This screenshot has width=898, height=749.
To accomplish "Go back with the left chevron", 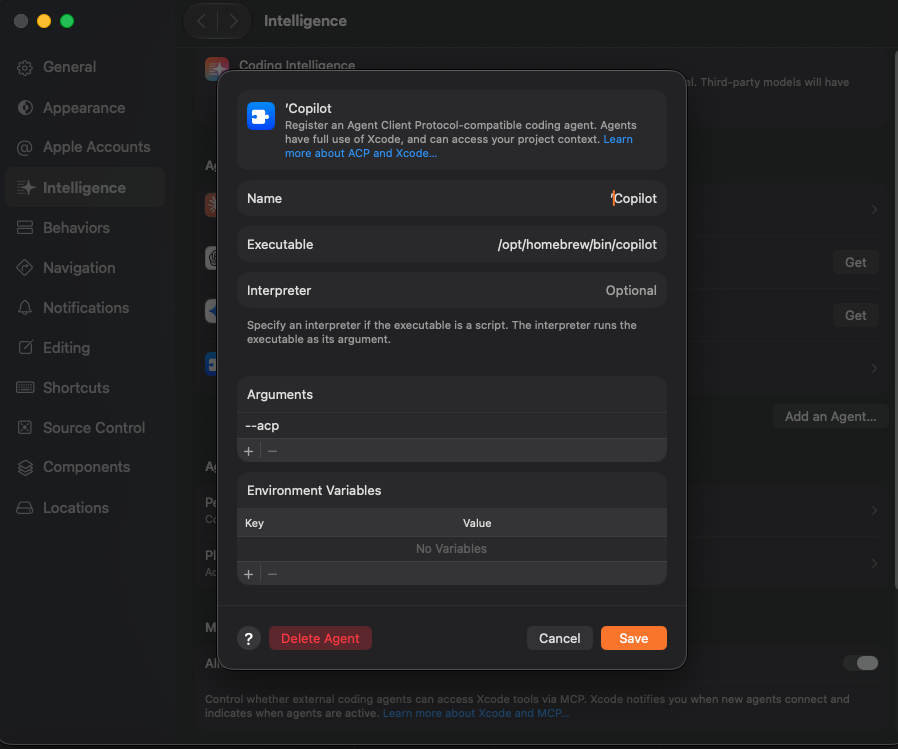I will pos(201,21).
